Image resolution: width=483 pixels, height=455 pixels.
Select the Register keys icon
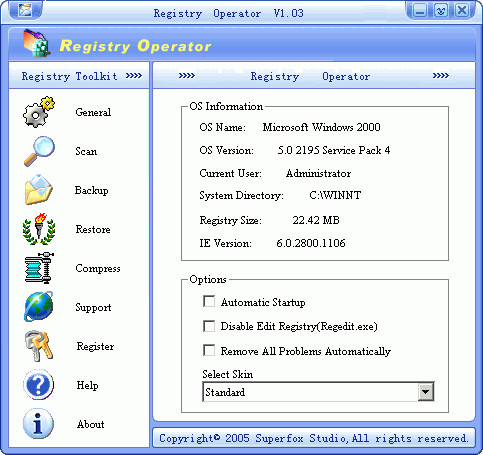(39, 346)
